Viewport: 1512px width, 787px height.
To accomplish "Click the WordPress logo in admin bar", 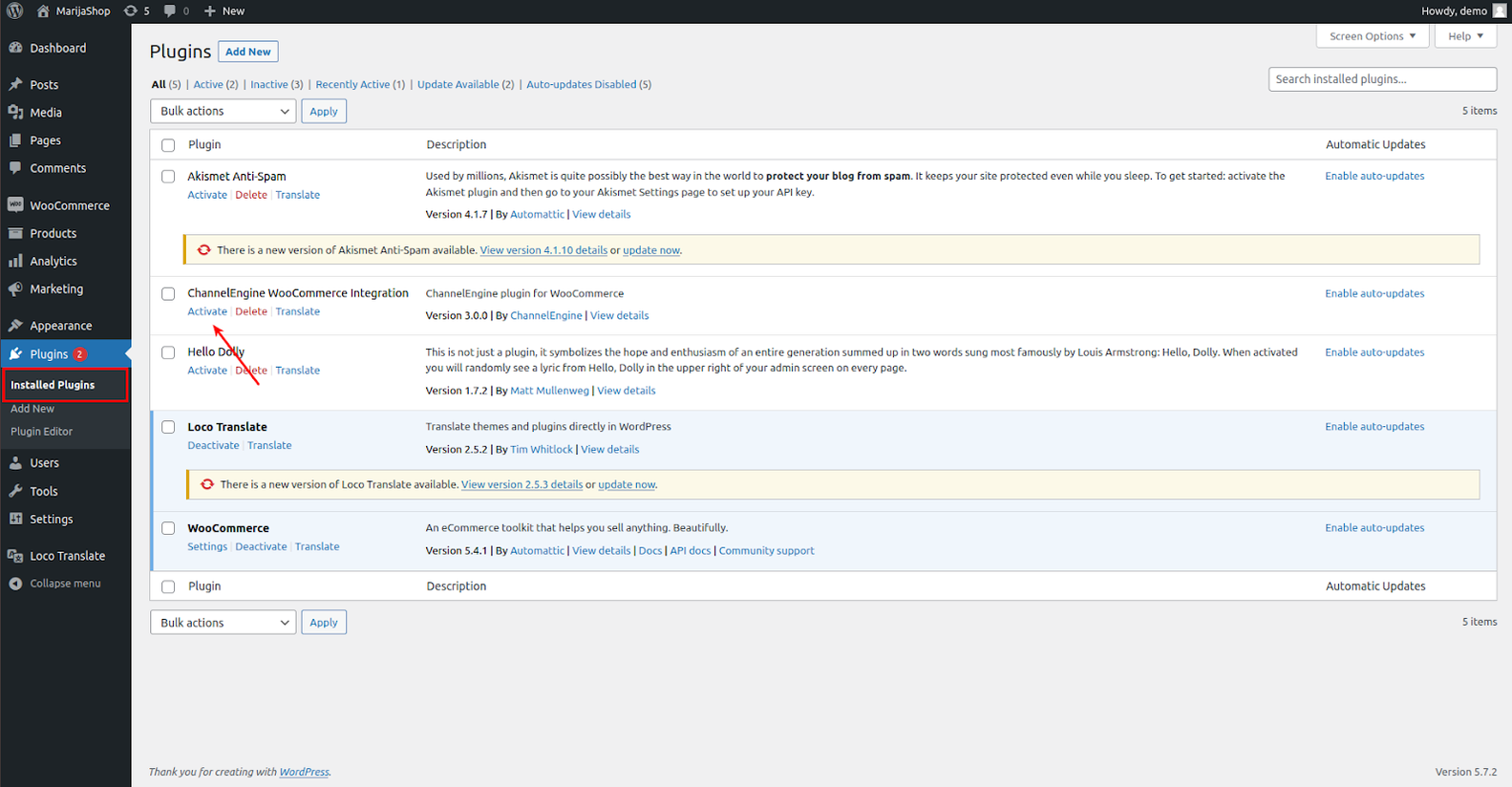I will [x=15, y=11].
